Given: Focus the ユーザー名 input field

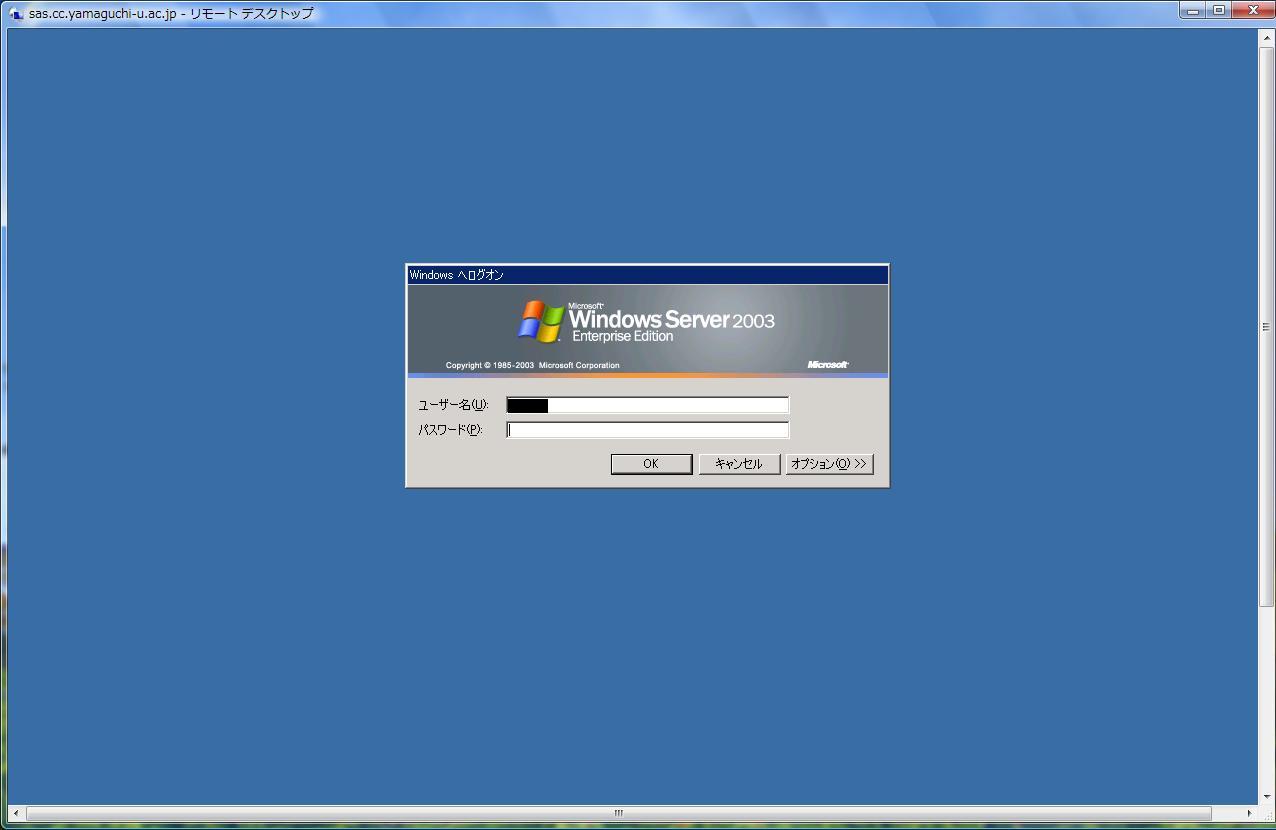Looking at the screenshot, I should point(647,405).
